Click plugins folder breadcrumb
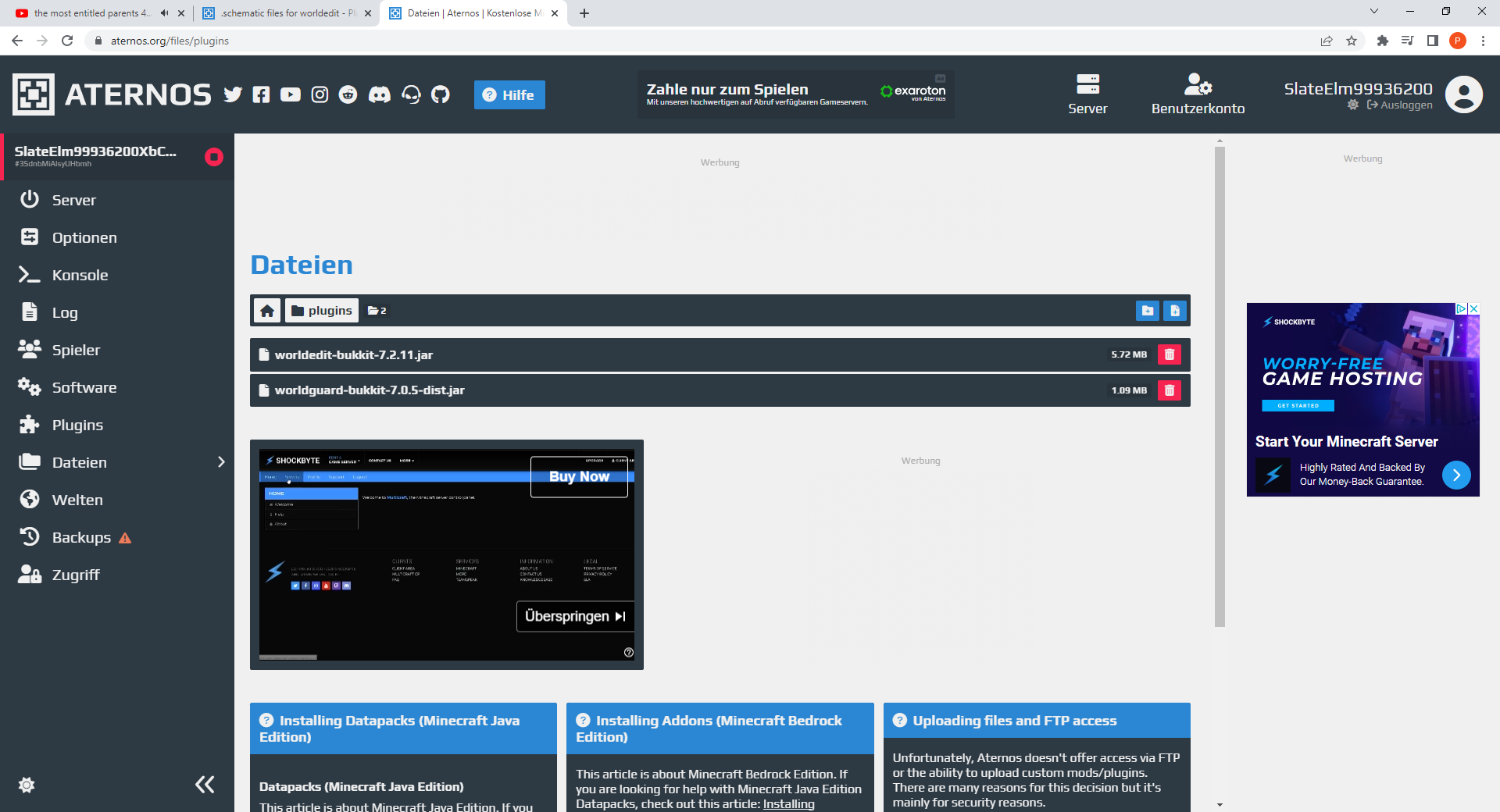 (x=322, y=311)
